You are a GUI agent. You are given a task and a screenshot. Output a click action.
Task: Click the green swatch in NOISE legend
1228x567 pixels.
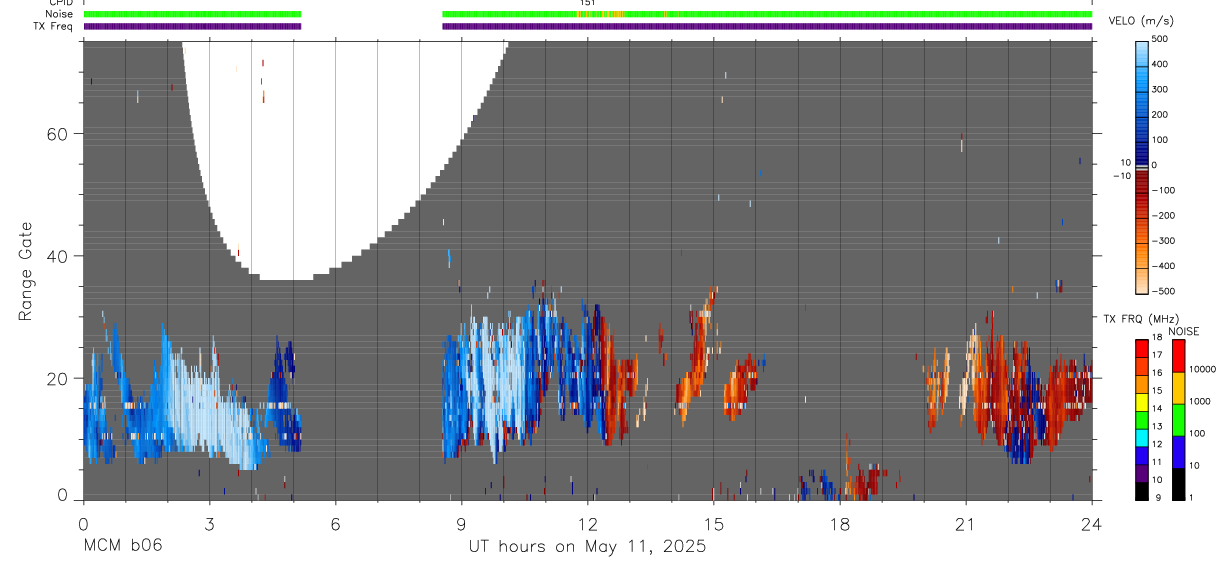(x=1180, y=420)
